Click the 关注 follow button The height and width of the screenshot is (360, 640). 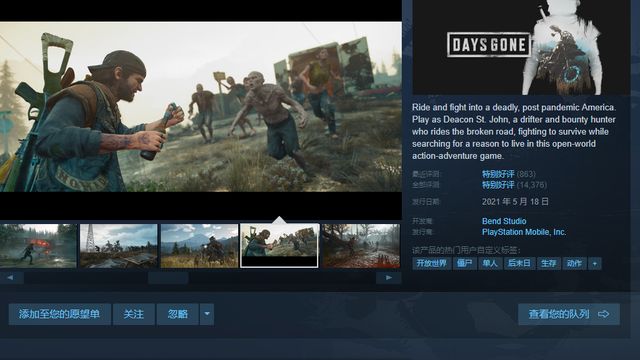[x=133, y=314]
